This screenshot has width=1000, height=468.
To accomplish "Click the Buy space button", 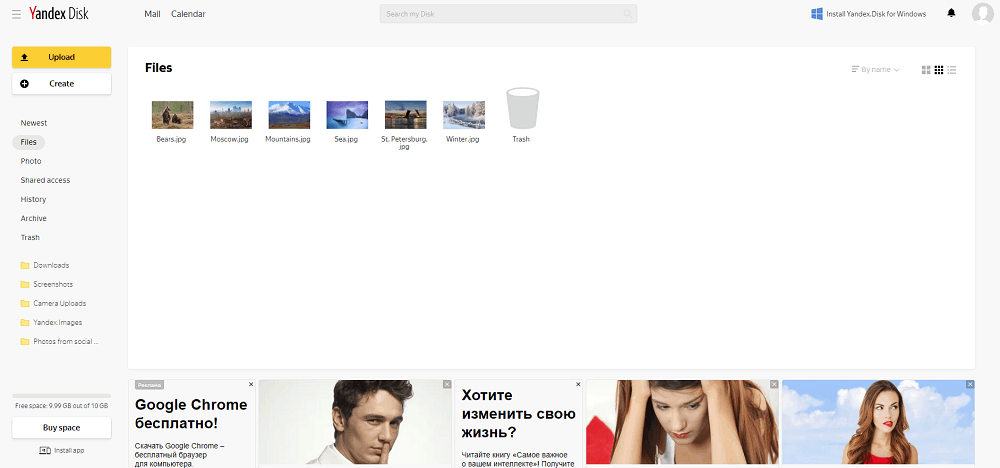I will 61,428.
